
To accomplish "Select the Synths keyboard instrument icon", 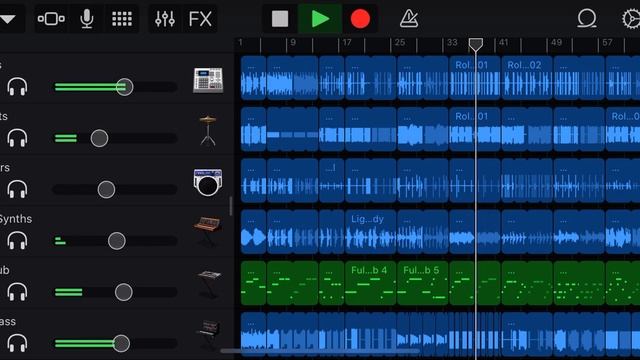I will click(208, 231).
